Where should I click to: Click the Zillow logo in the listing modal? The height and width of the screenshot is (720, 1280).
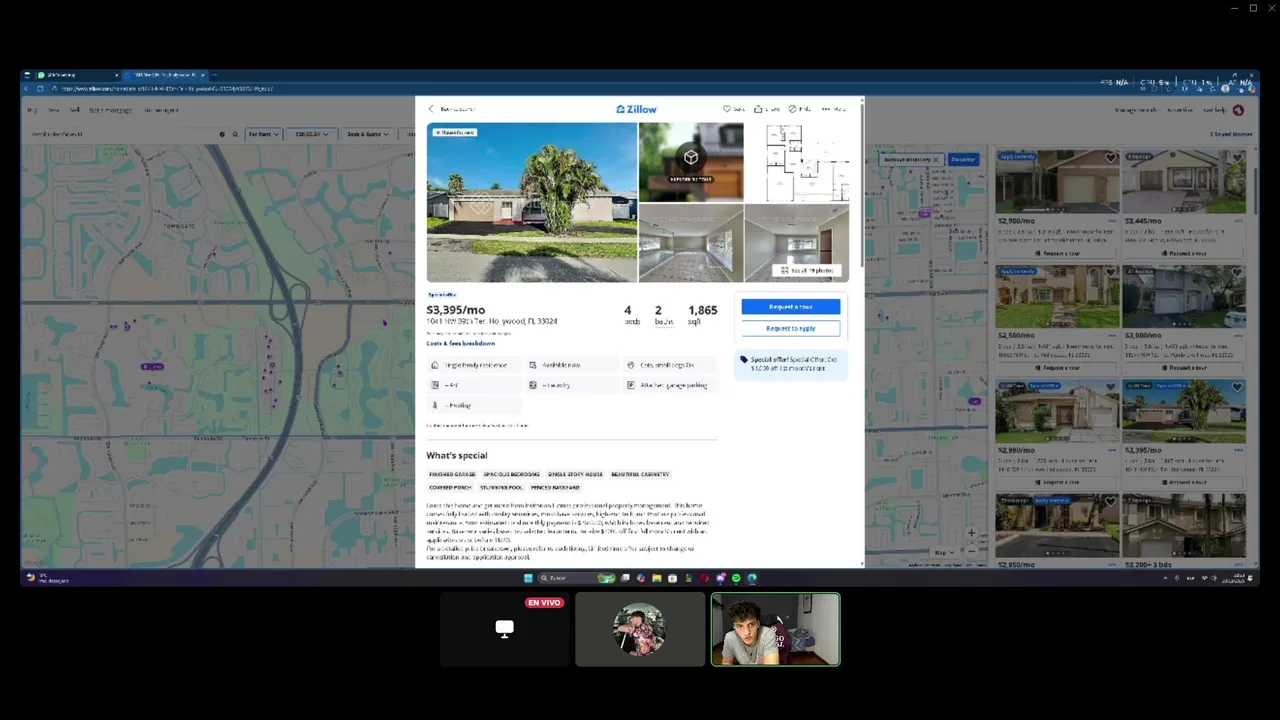click(636, 109)
